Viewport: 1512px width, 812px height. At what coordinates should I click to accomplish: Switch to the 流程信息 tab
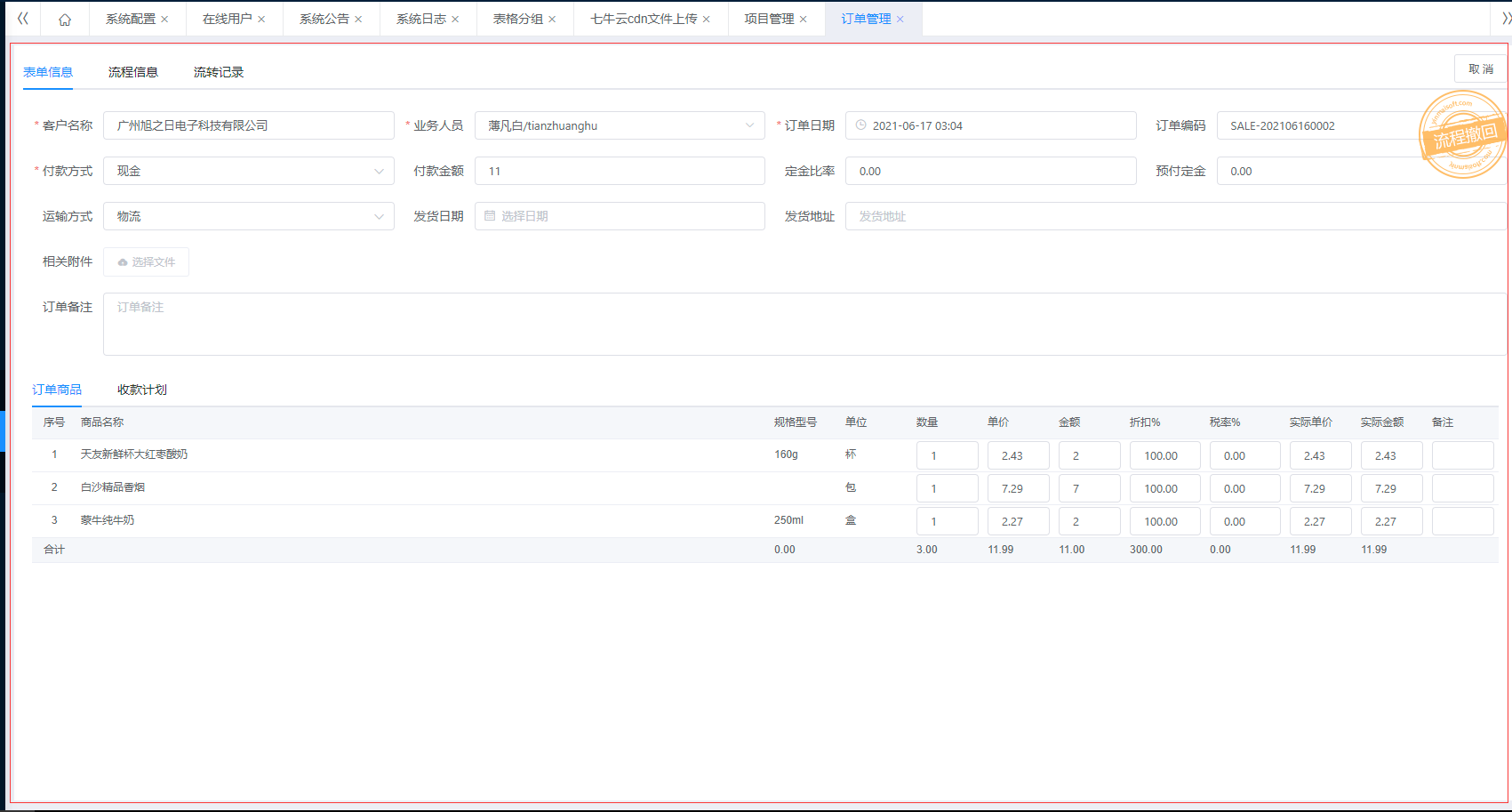(x=133, y=73)
